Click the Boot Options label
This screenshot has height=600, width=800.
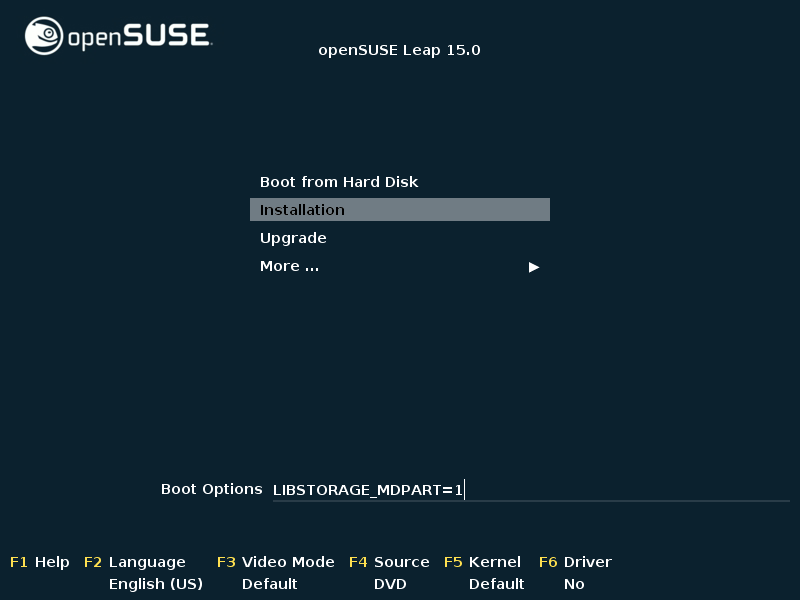click(x=211, y=489)
